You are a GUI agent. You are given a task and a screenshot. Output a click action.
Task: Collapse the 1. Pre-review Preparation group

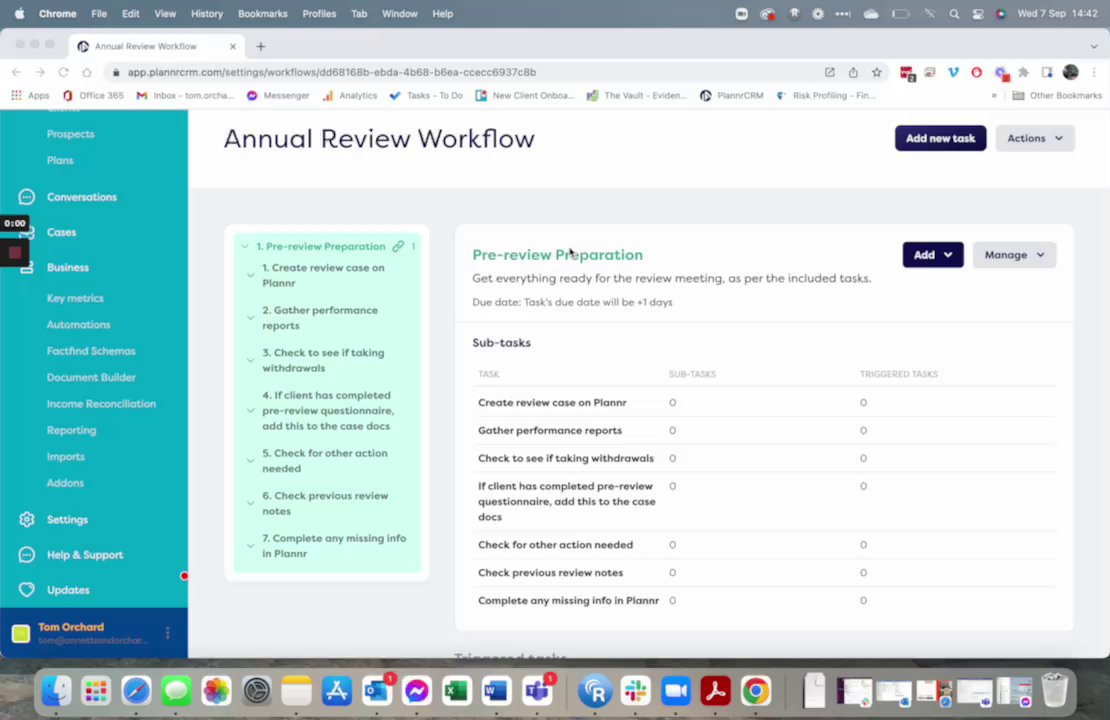[x=244, y=246]
